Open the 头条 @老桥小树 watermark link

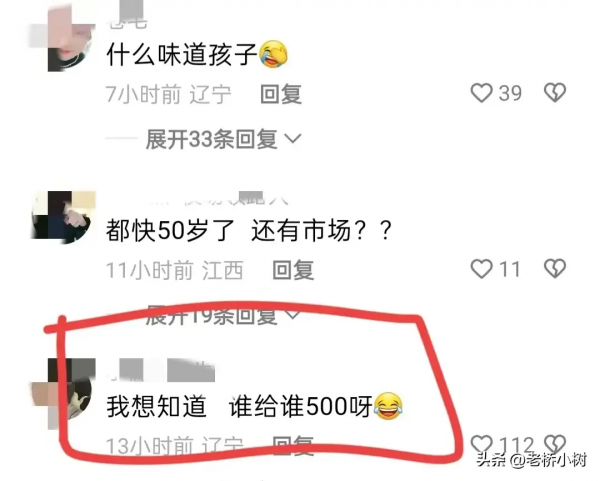[532, 460]
